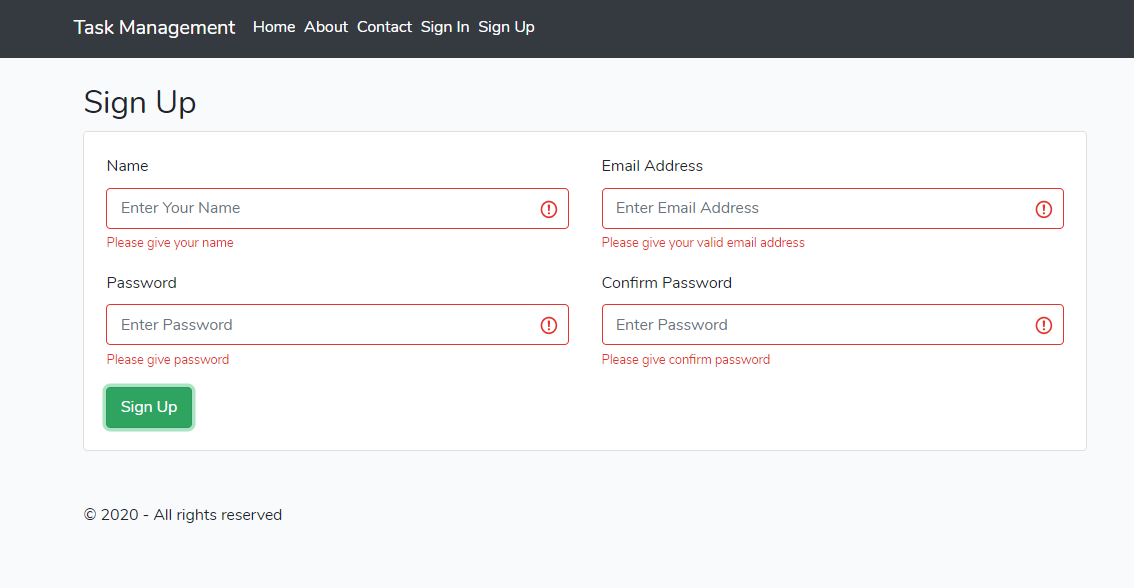The height and width of the screenshot is (588, 1134).
Task: Click the Confirm Password label
Action: (667, 283)
